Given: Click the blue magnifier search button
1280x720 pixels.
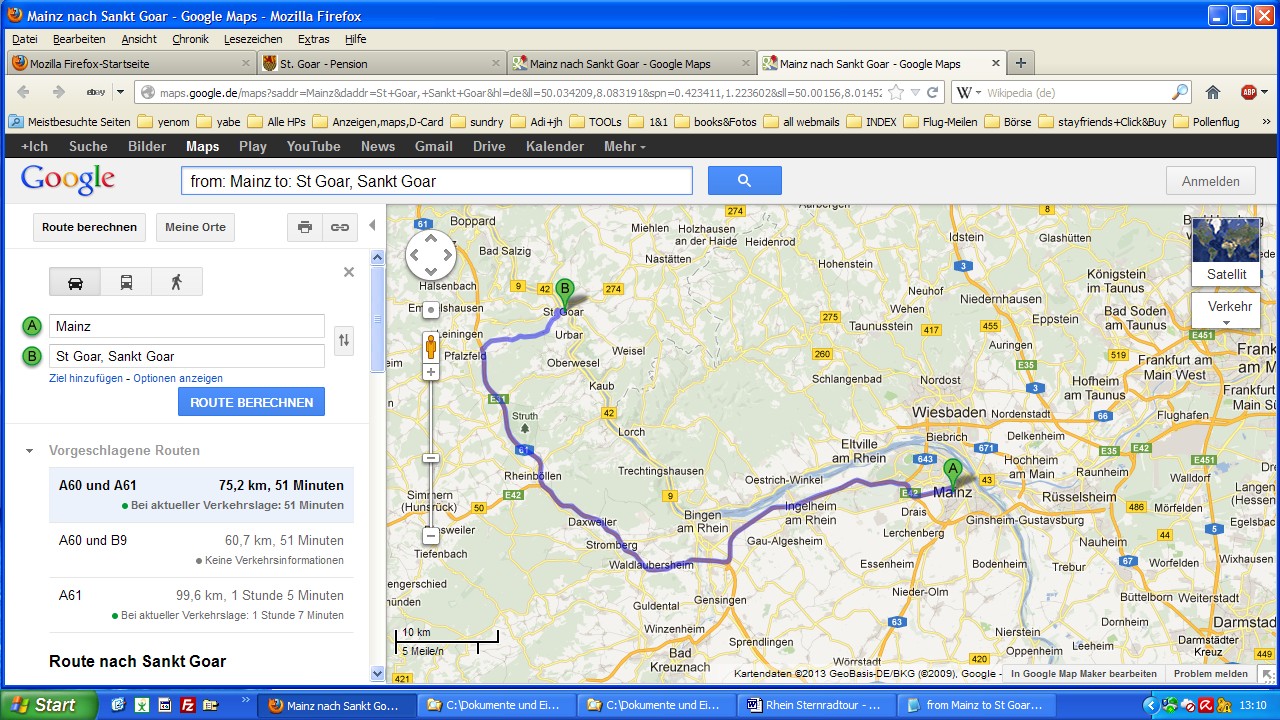Looking at the screenshot, I should pyautogui.click(x=744, y=181).
